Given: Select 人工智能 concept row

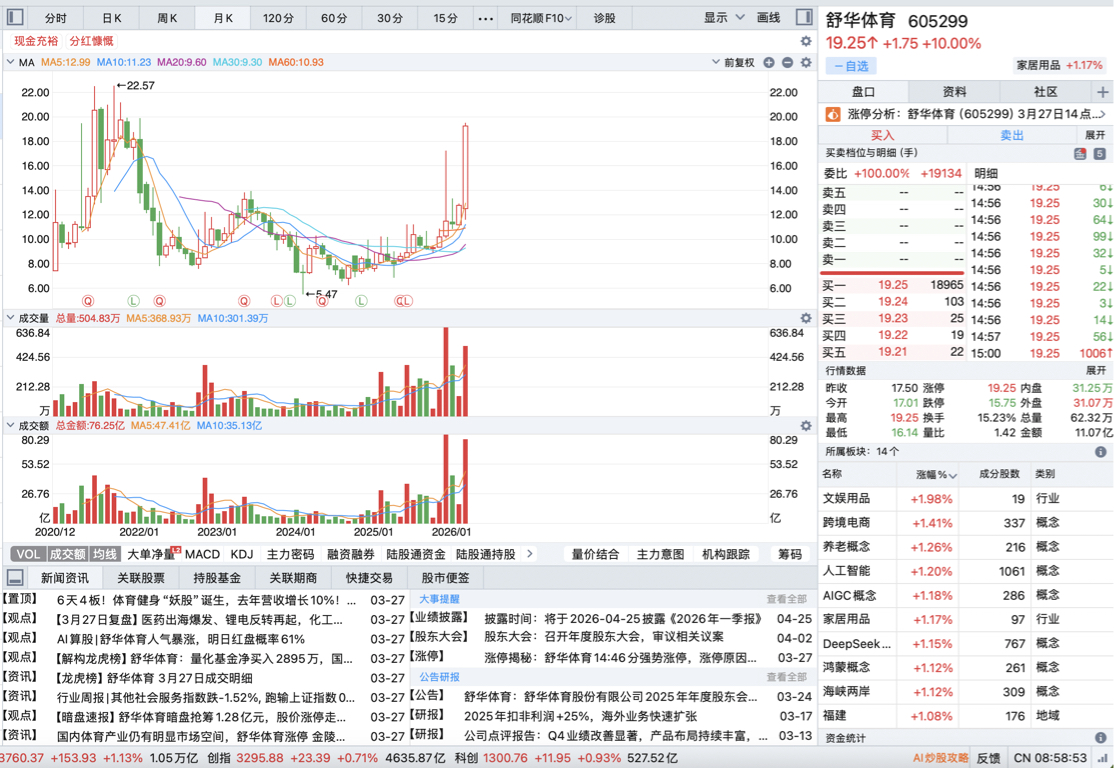Looking at the screenshot, I should (965, 571).
